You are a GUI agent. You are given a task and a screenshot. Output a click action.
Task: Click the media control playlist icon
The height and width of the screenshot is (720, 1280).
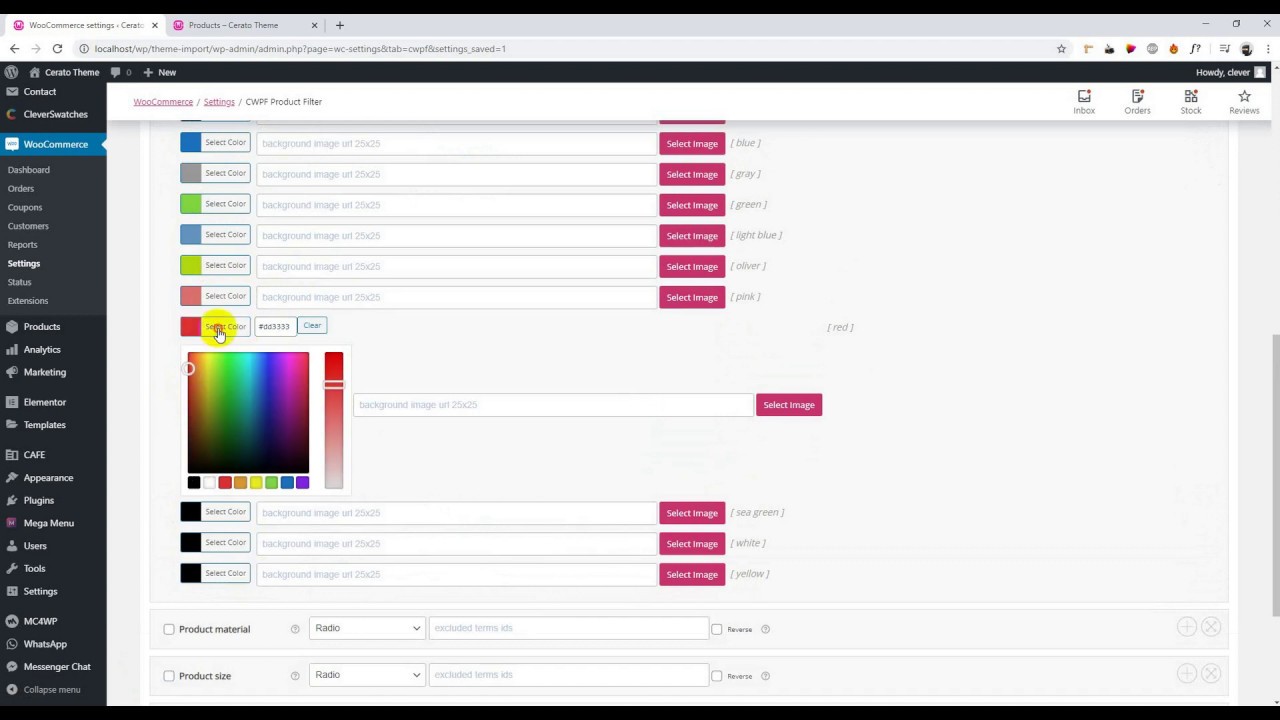point(1224,49)
